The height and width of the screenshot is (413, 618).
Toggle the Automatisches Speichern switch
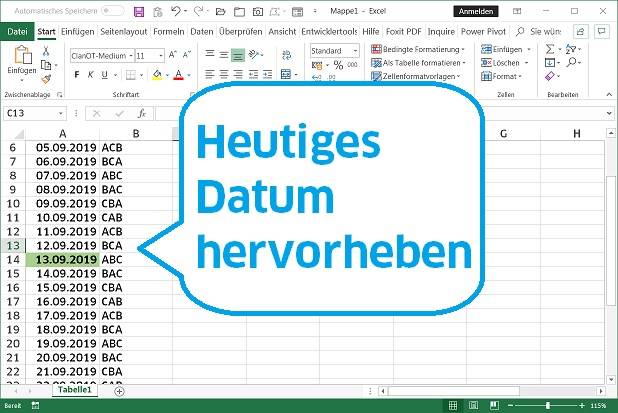tap(113, 11)
